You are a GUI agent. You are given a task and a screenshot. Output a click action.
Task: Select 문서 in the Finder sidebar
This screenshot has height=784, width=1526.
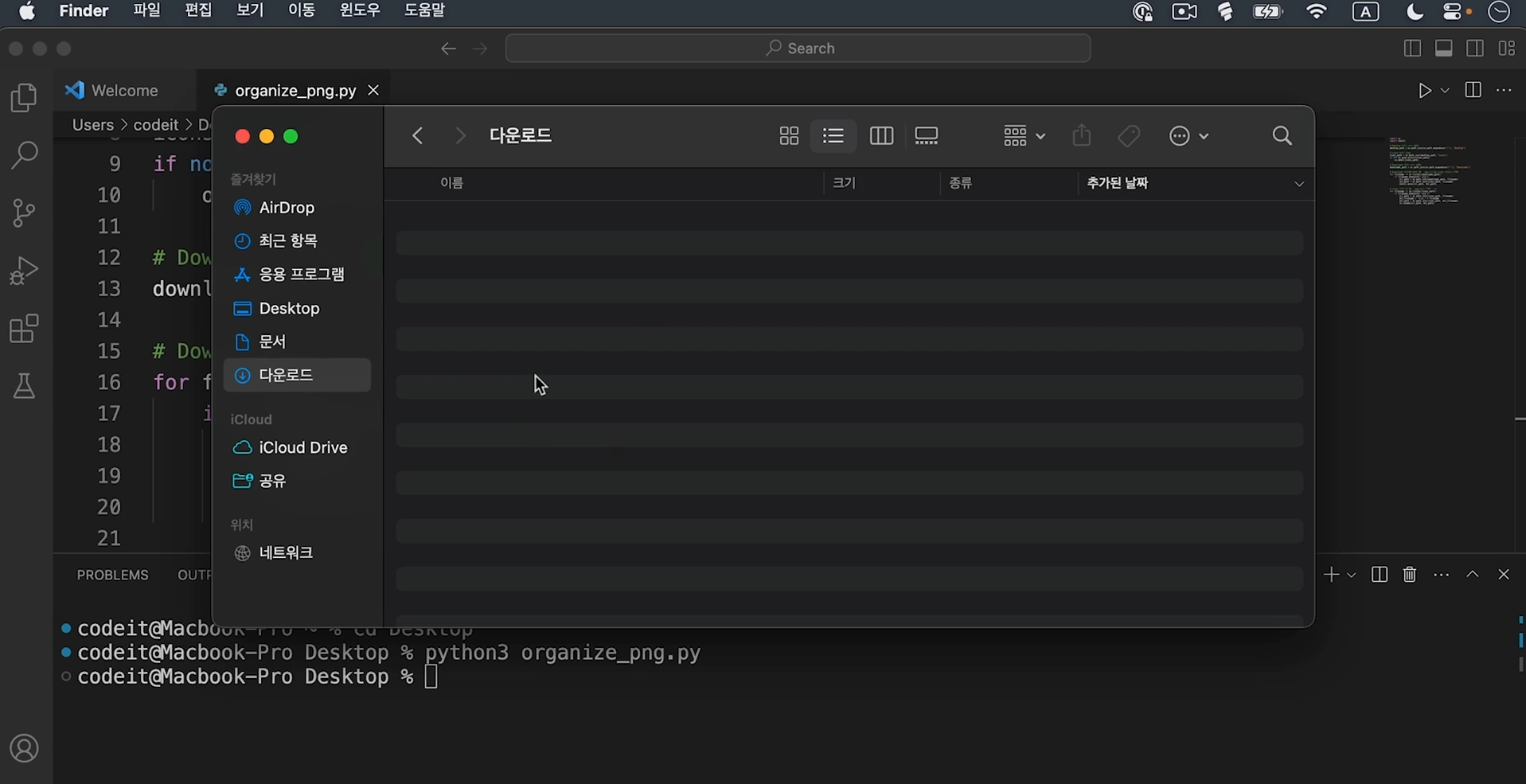coord(297,341)
